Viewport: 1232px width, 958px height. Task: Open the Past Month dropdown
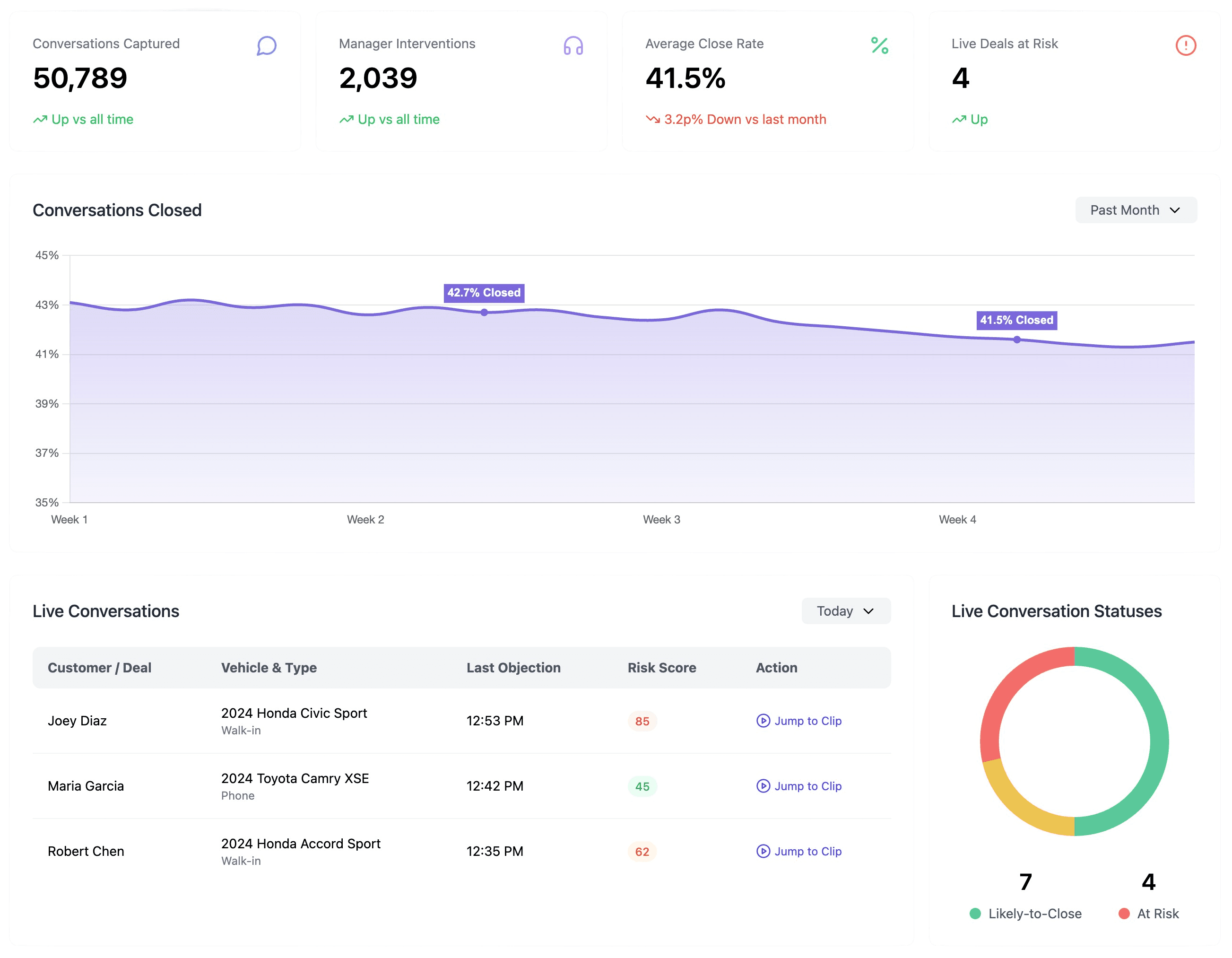(1136, 210)
